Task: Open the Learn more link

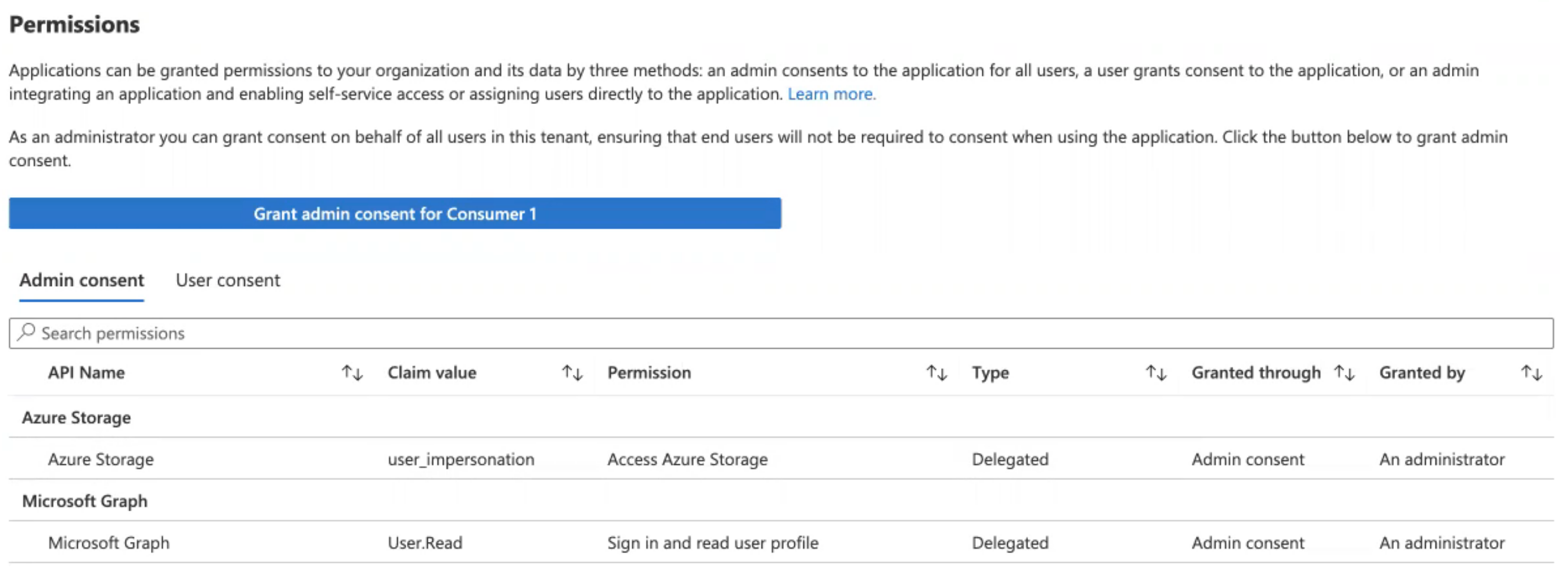Action: point(831,95)
